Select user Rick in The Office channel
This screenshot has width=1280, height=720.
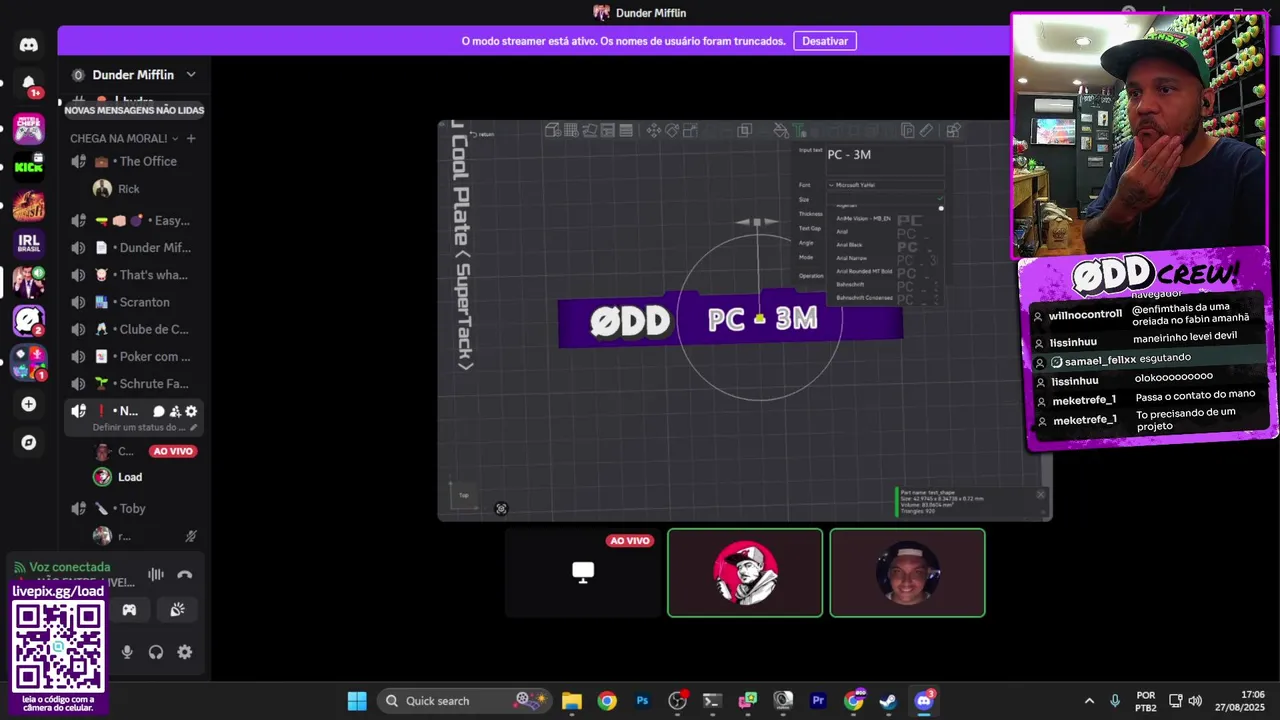pos(128,189)
